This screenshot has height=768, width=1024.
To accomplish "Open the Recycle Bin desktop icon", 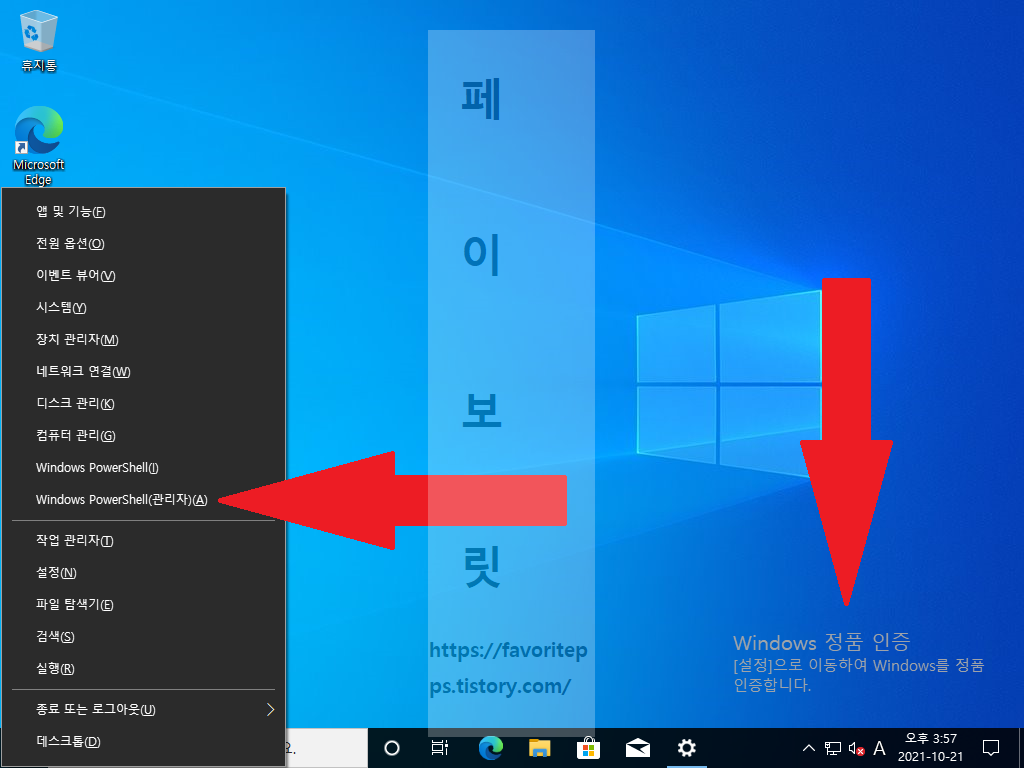I will 39,40.
